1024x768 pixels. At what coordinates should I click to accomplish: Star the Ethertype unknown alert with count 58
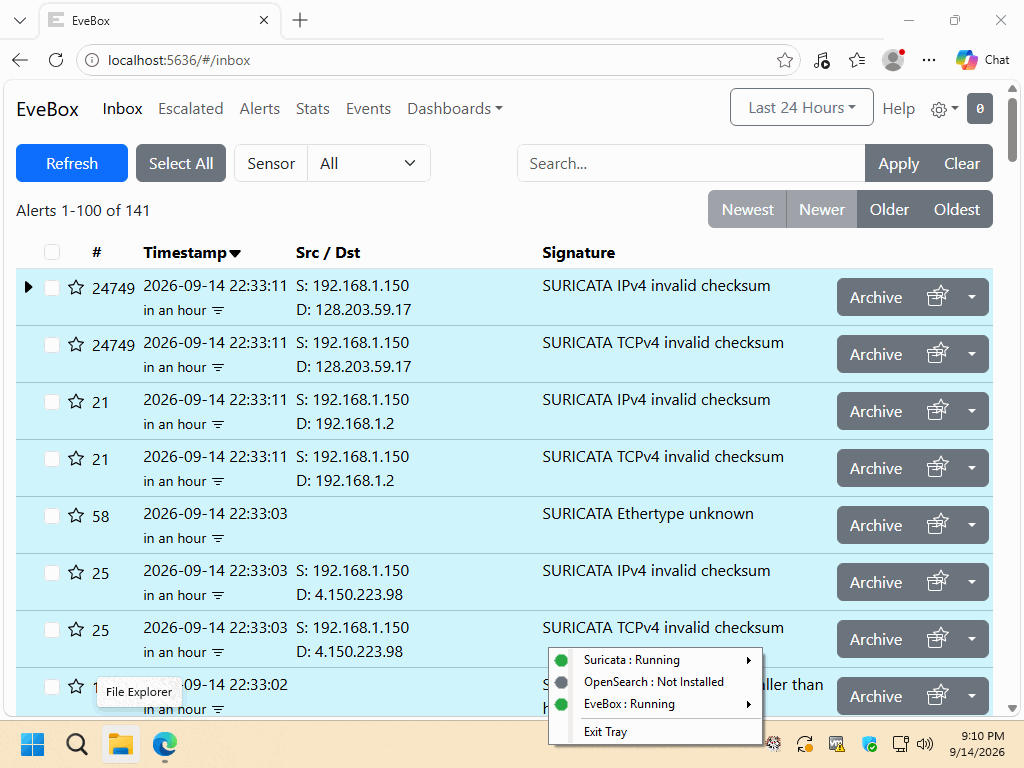[76, 515]
